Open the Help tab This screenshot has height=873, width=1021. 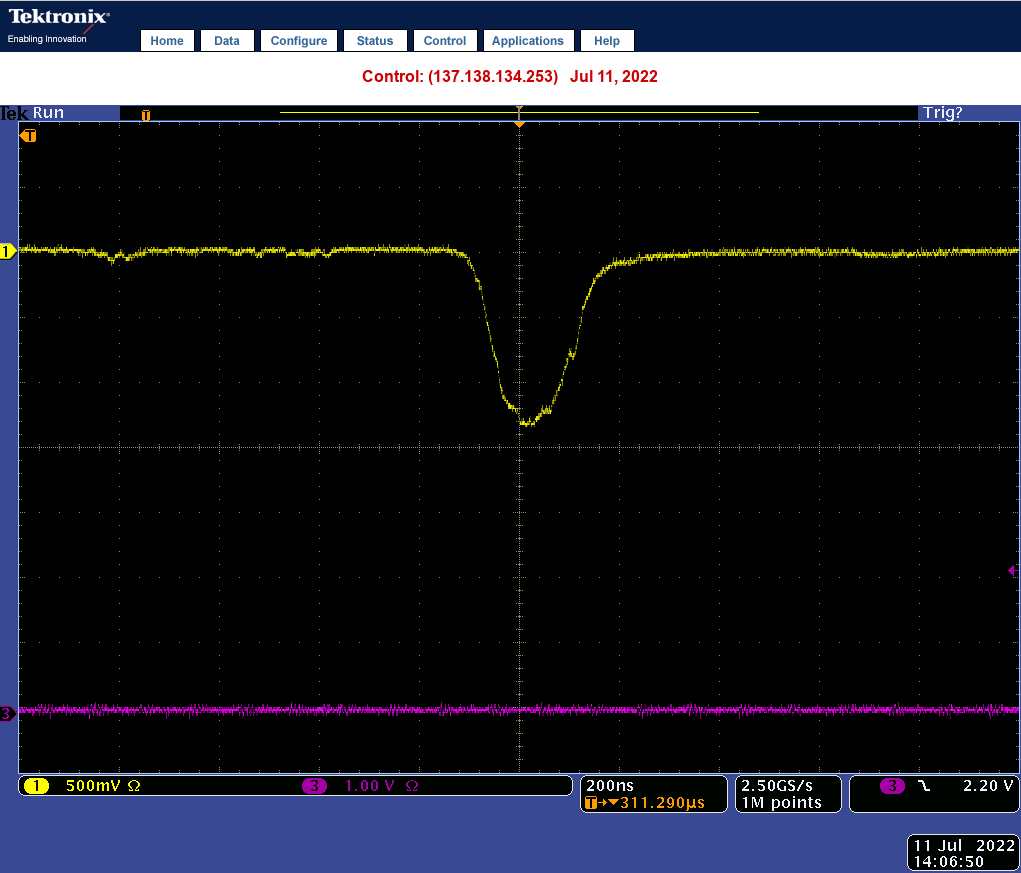point(607,41)
